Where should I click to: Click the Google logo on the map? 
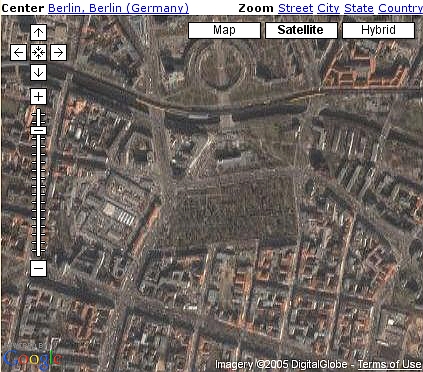point(32,359)
